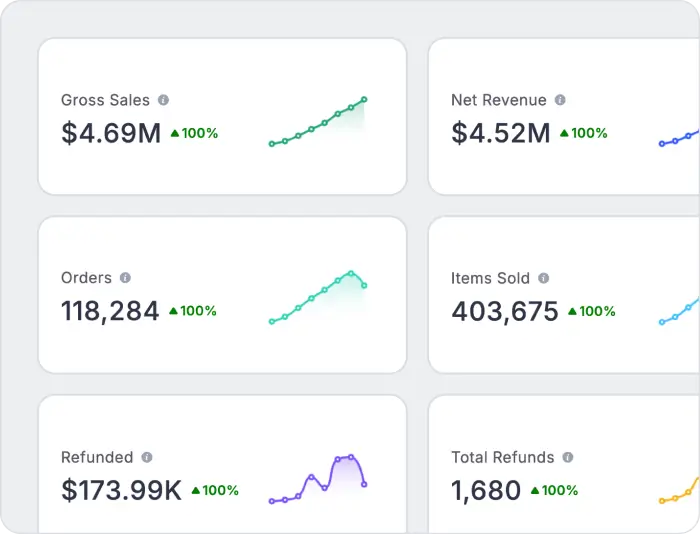Click the green up arrow beside 118,284

(173, 311)
